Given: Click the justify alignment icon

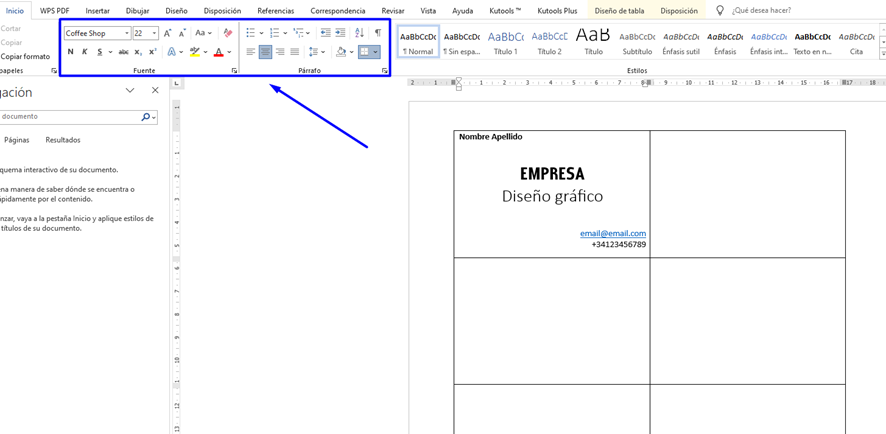Looking at the screenshot, I should (x=294, y=52).
